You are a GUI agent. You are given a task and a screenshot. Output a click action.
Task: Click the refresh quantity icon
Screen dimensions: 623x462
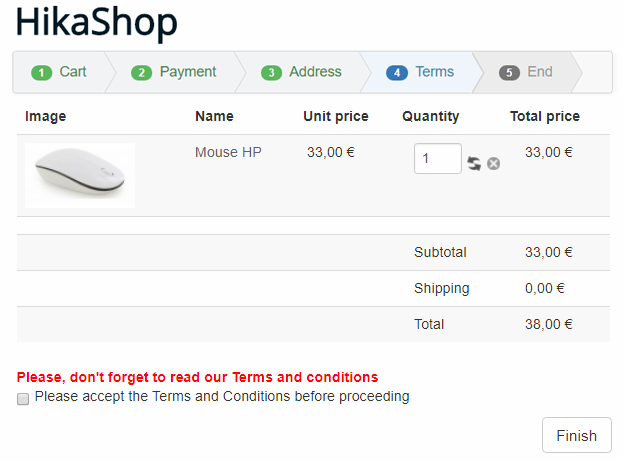coord(474,163)
